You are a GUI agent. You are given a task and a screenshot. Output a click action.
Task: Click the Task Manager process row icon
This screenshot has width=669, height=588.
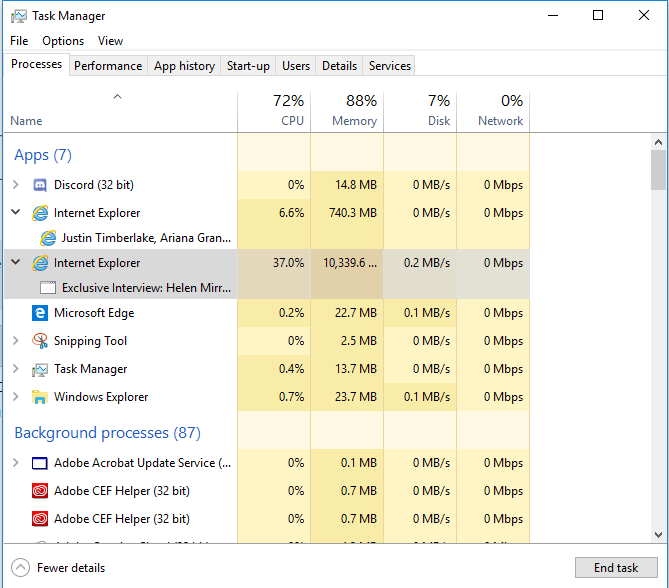[x=40, y=369]
